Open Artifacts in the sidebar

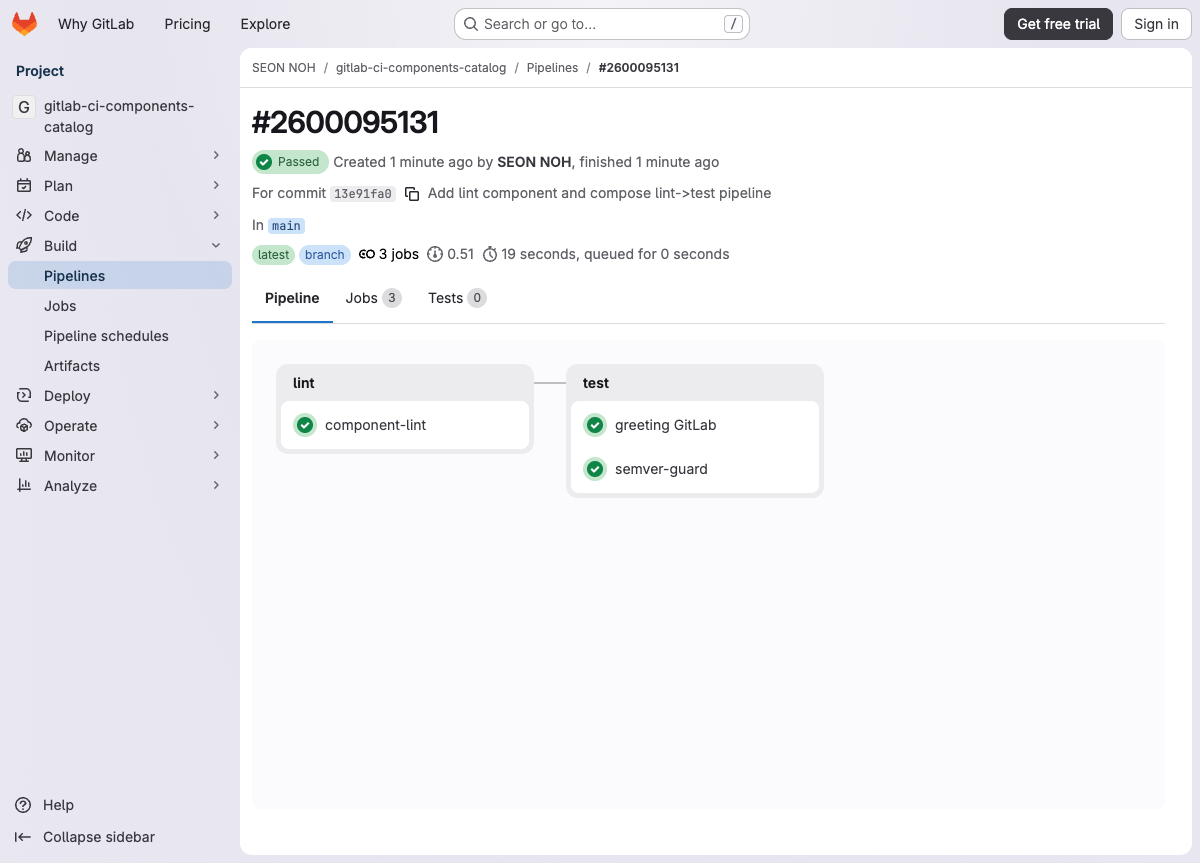[120, 366]
